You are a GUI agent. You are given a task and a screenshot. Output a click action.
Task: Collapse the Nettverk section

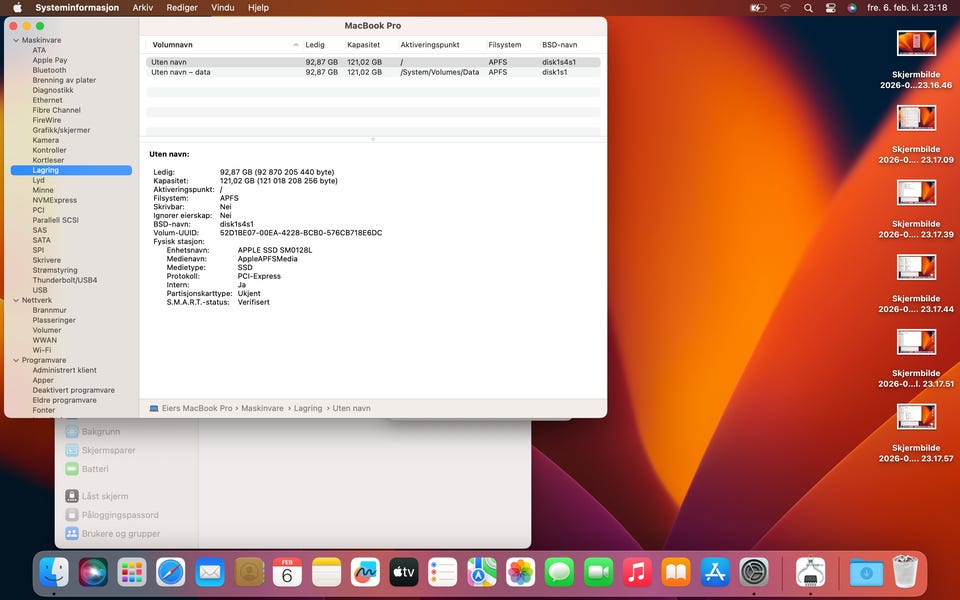point(16,300)
